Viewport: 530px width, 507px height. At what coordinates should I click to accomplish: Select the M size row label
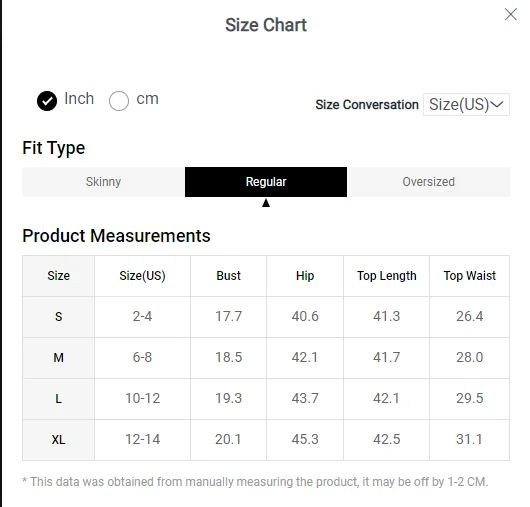(x=58, y=358)
